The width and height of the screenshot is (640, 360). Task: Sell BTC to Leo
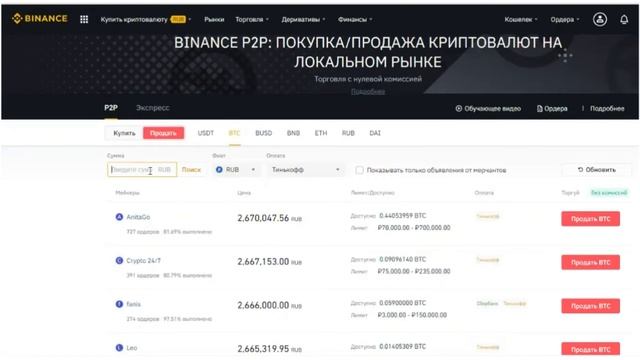click(590, 349)
